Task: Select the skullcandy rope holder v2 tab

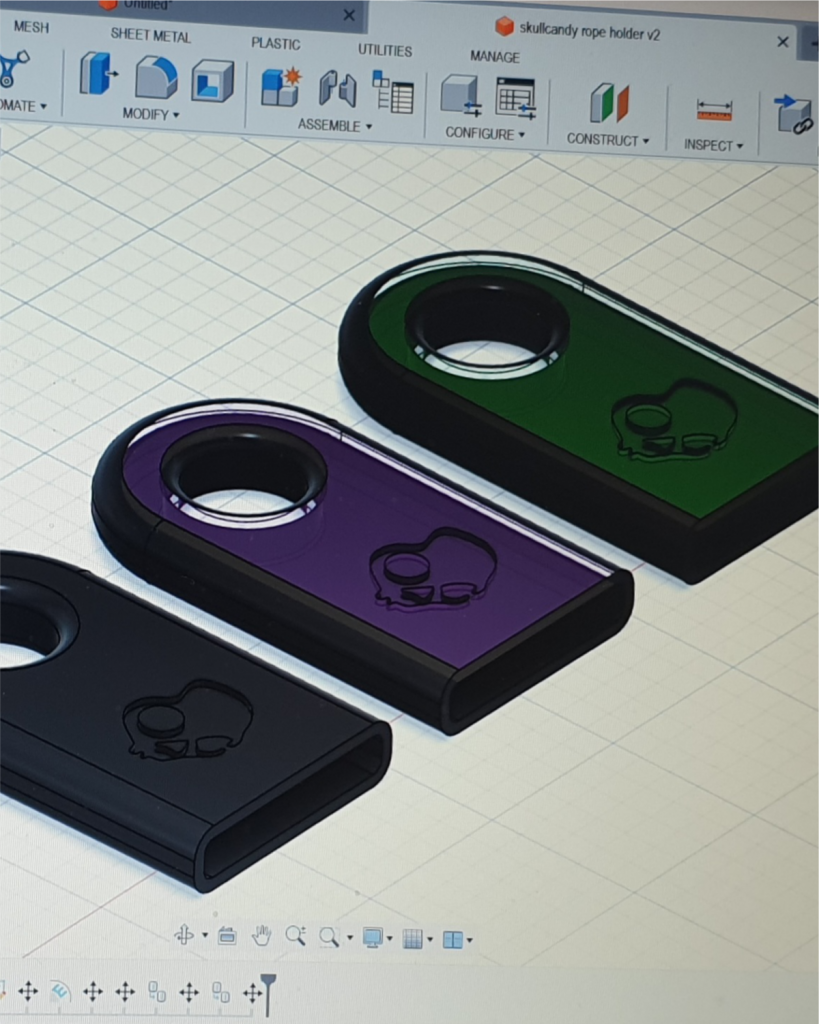Action: pyautogui.click(x=590, y=31)
